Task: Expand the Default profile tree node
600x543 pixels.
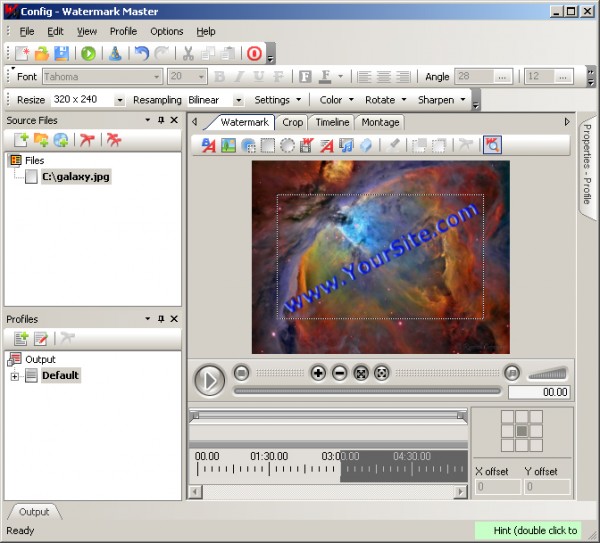Action: (x=15, y=376)
